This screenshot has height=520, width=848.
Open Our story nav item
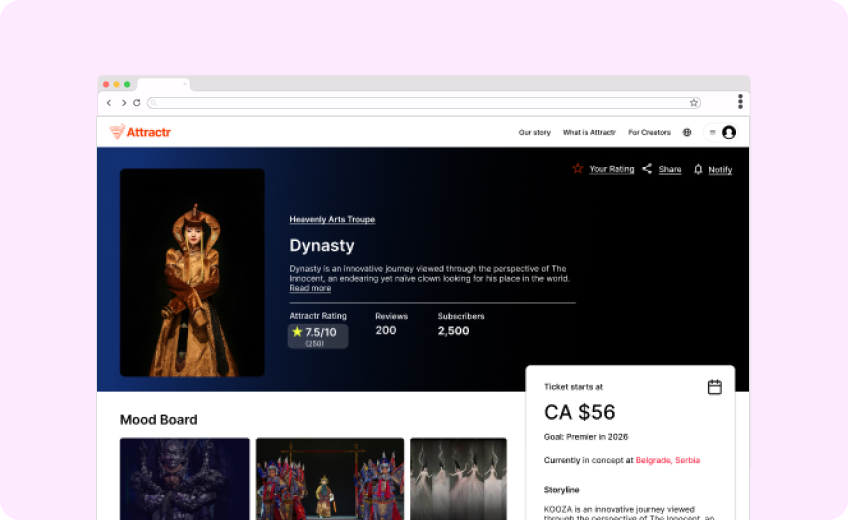click(x=534, y=132)
